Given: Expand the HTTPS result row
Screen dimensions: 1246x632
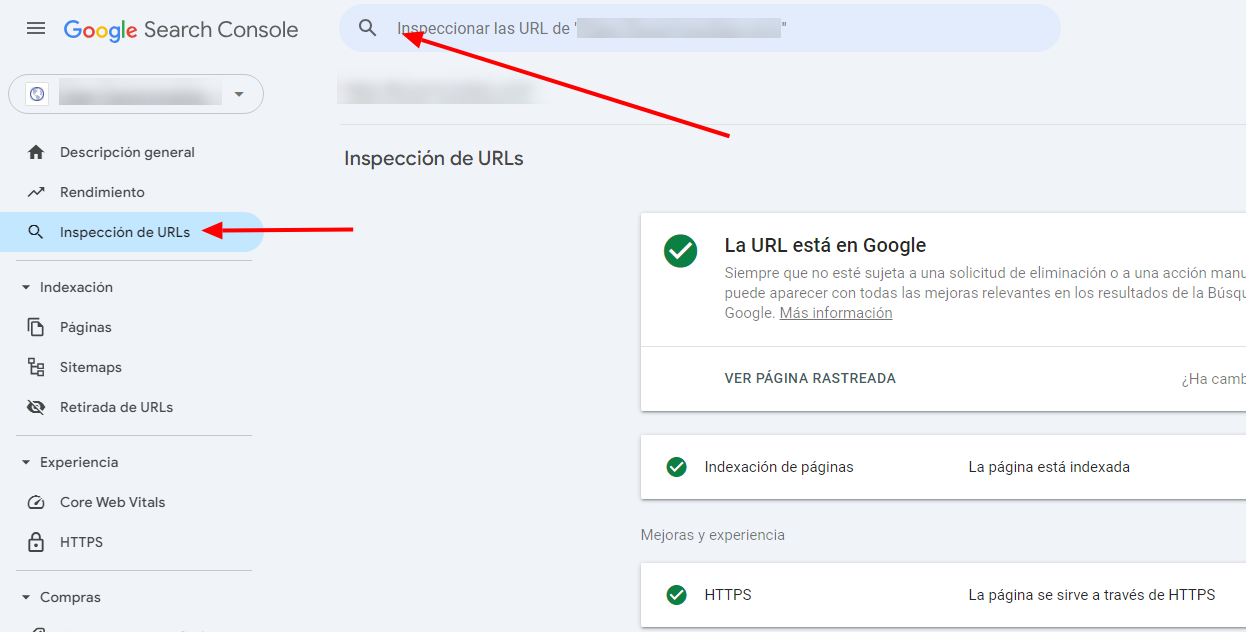Looking at the screenshot, I should click(x=943, y=595).
